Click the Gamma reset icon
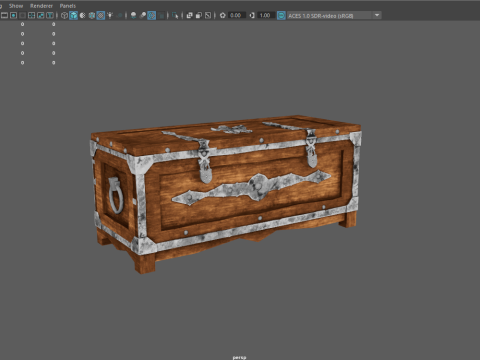Viewport: 480px width, 360px height. [x=252, y=15]
